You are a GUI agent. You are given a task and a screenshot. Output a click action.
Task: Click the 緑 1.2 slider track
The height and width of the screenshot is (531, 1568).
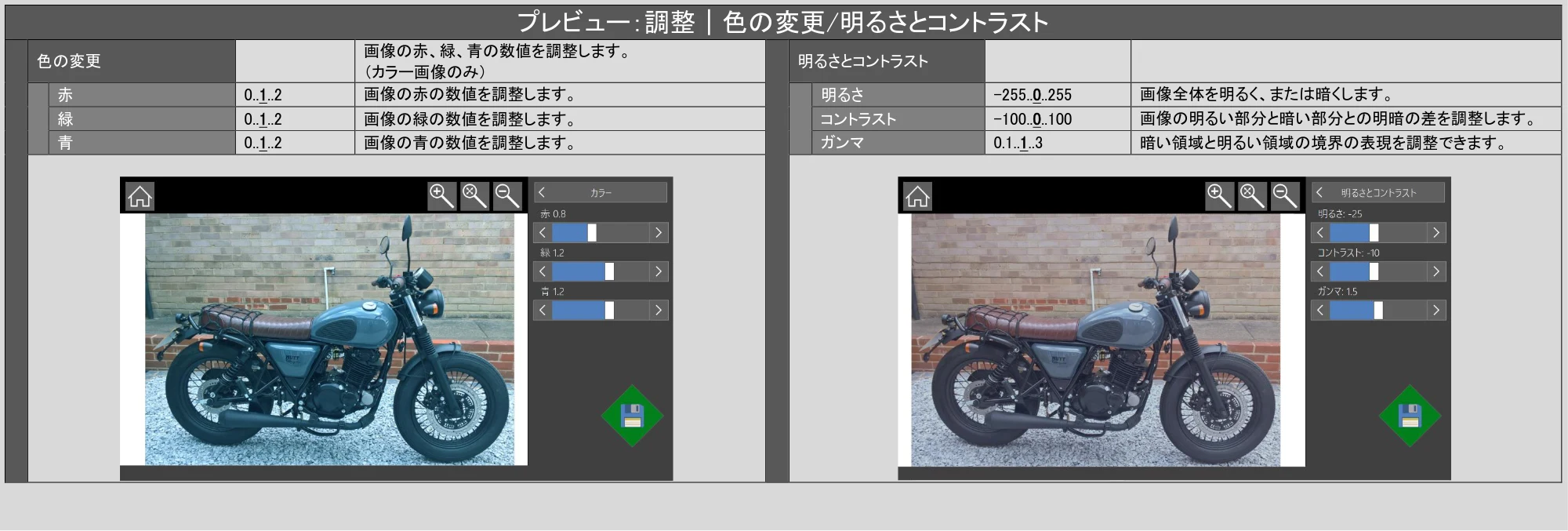[601, 271]
